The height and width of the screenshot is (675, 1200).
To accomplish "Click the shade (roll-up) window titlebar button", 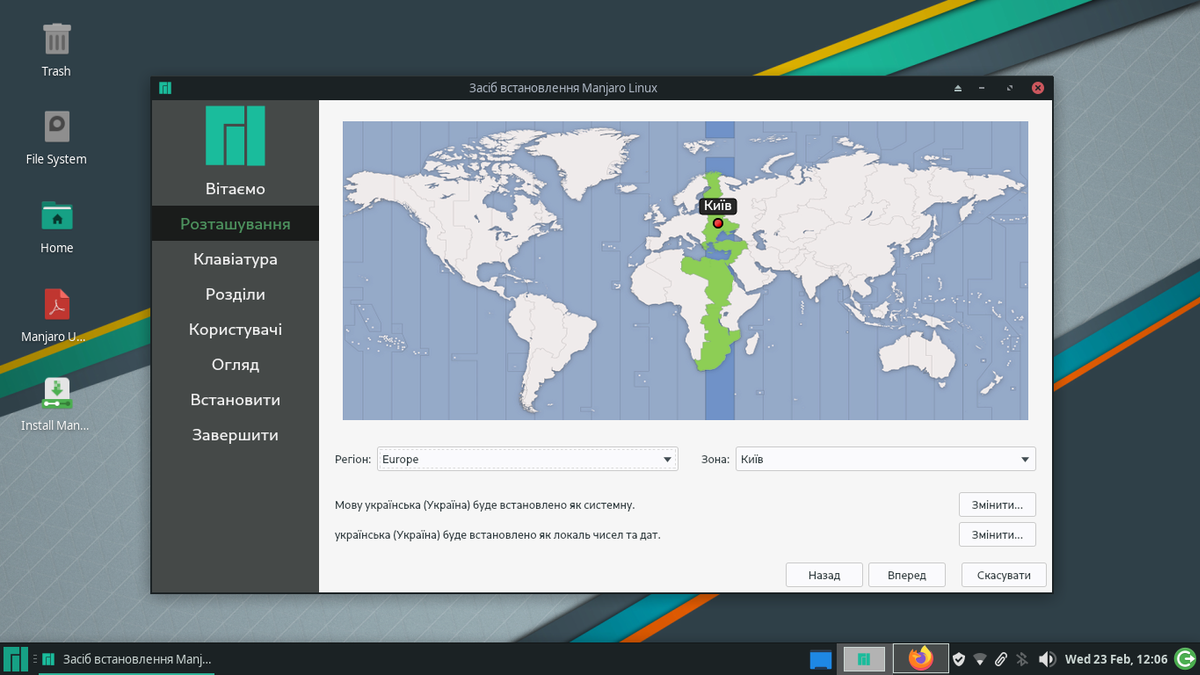I will (958, 88).
